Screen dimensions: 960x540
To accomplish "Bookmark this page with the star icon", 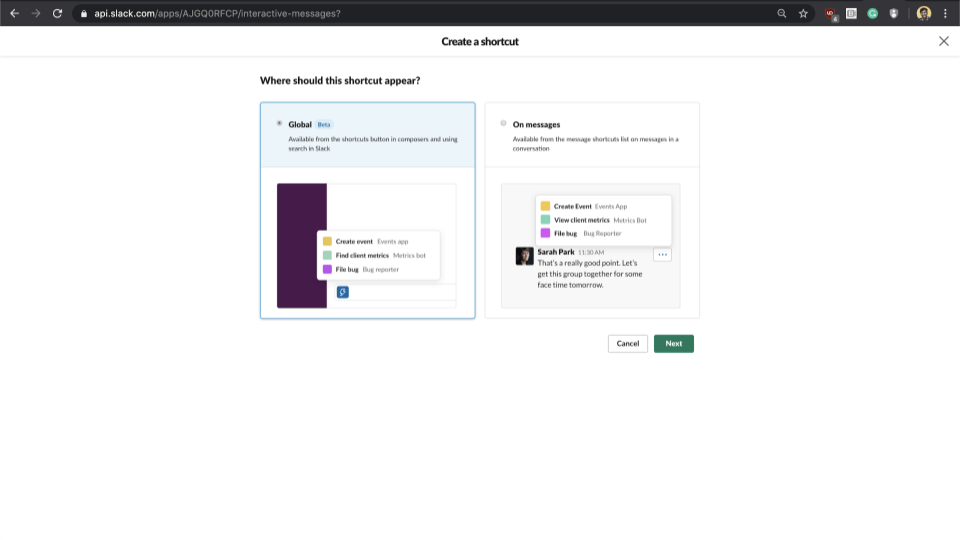I will coord(803,13).
